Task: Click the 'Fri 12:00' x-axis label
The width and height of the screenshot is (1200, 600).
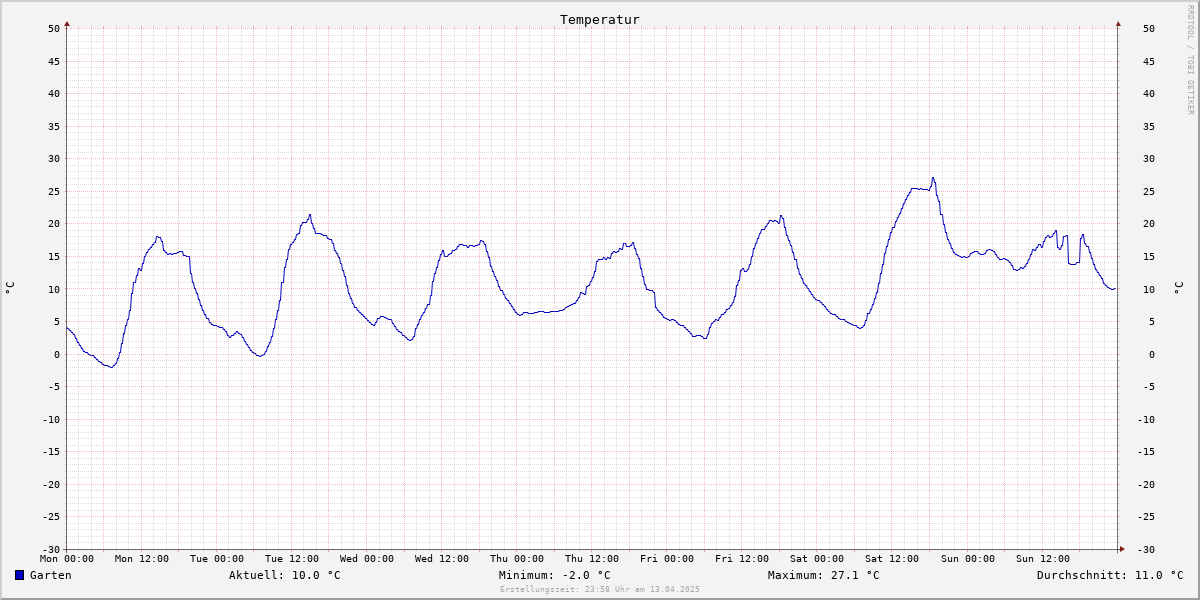Action: click(x=742, y=559)
